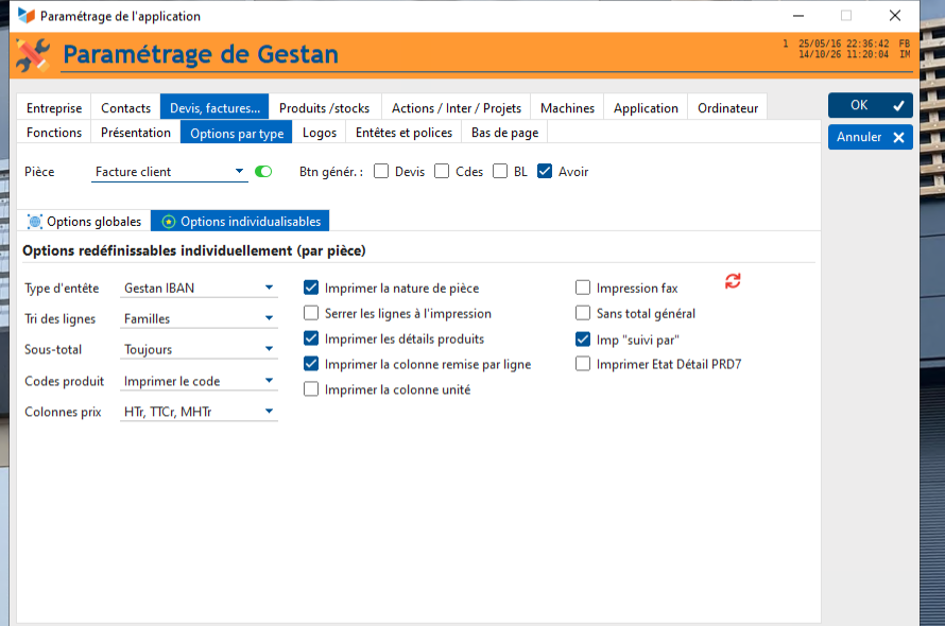Expand the Colonnes prix dropdown
The height and width of the screenshot is (626, 945).
[199, 412]
